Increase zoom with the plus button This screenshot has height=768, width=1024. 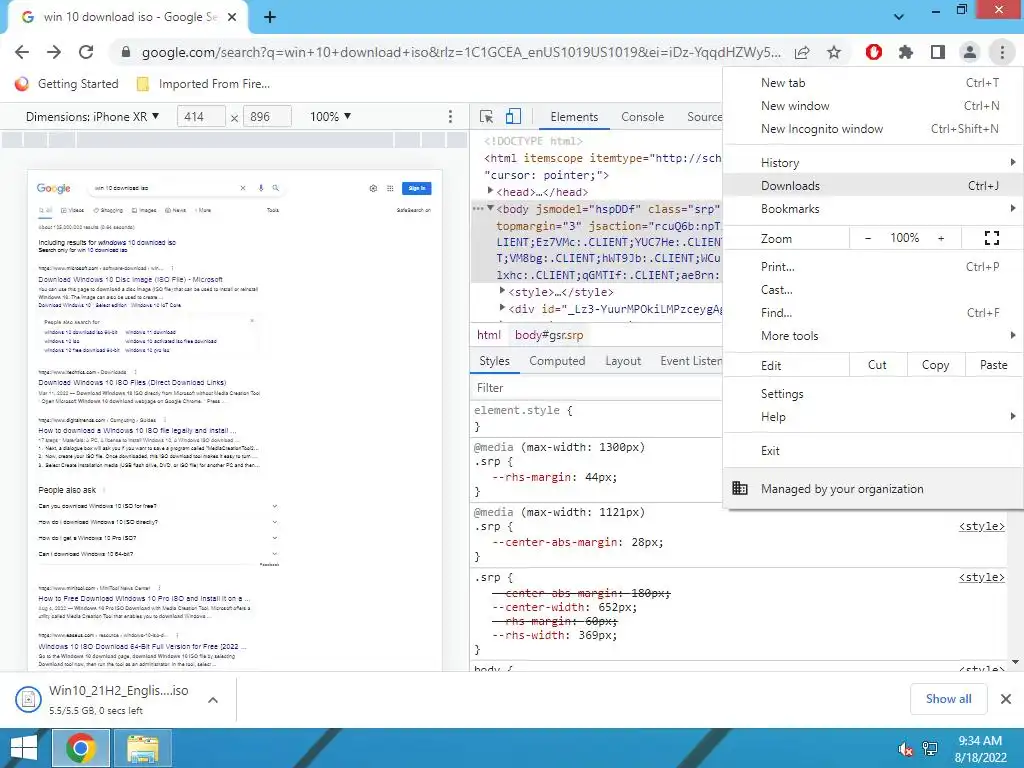coord(941,238)
